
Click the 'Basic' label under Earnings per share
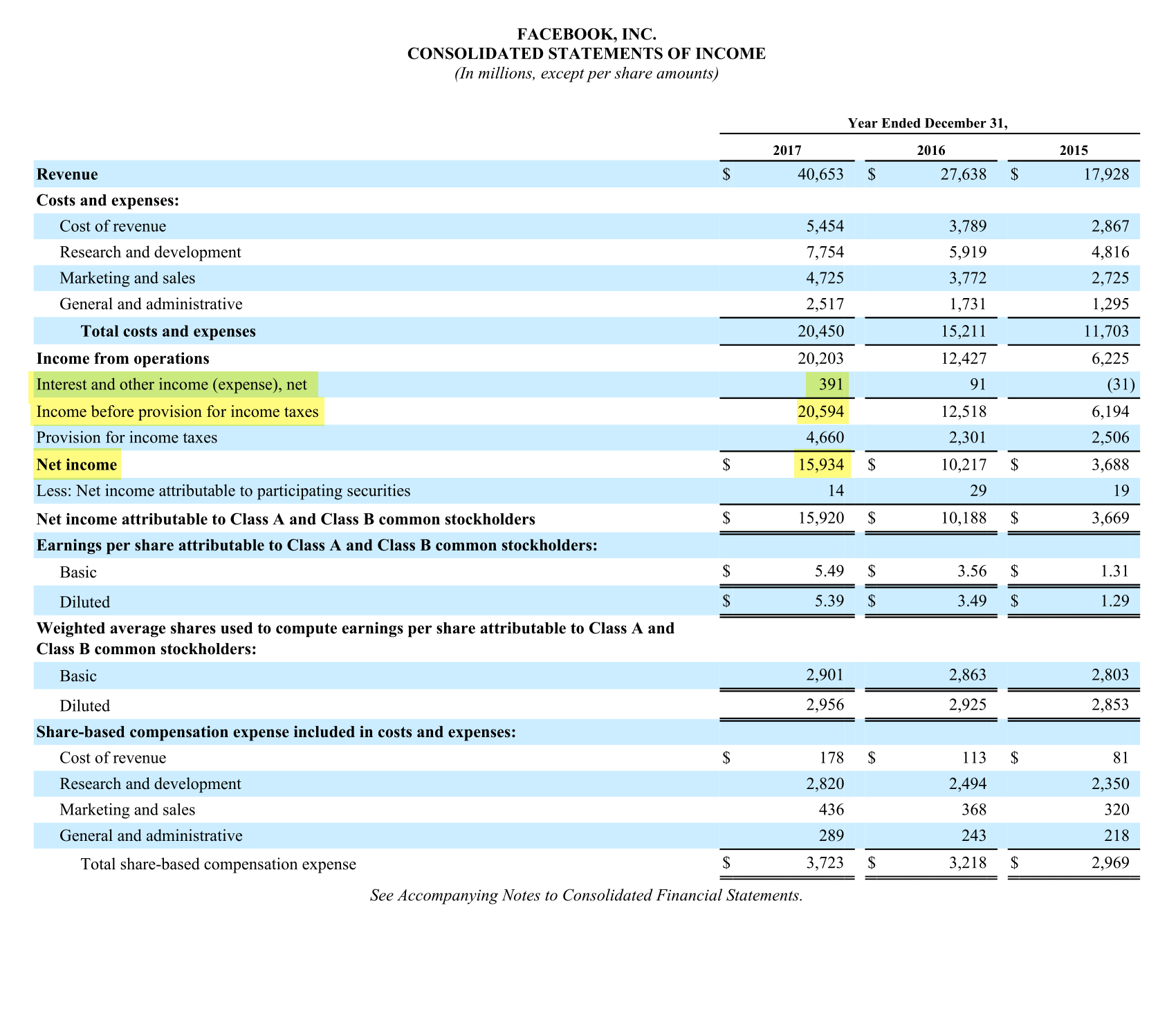[x=78, y=573]
